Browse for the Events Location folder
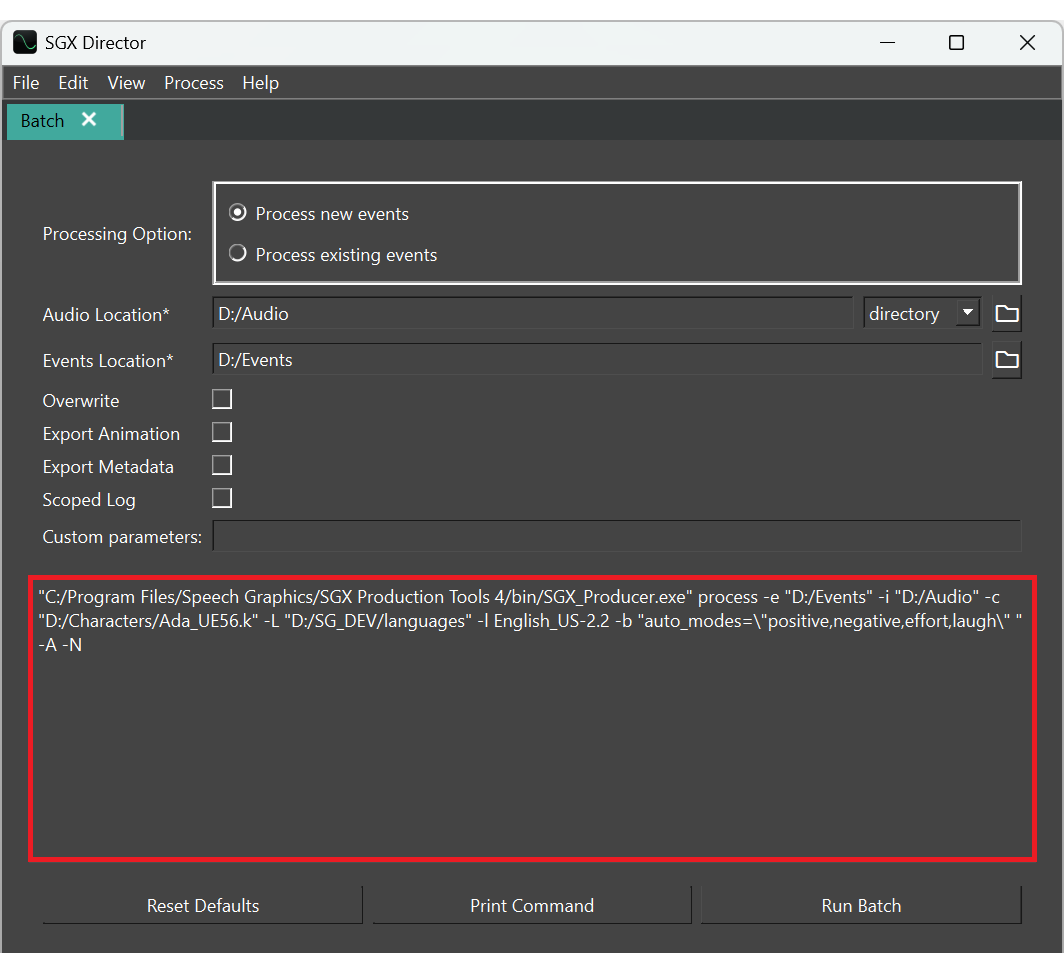This screenshot has width=1064, height=953. tap(1006, 360)
